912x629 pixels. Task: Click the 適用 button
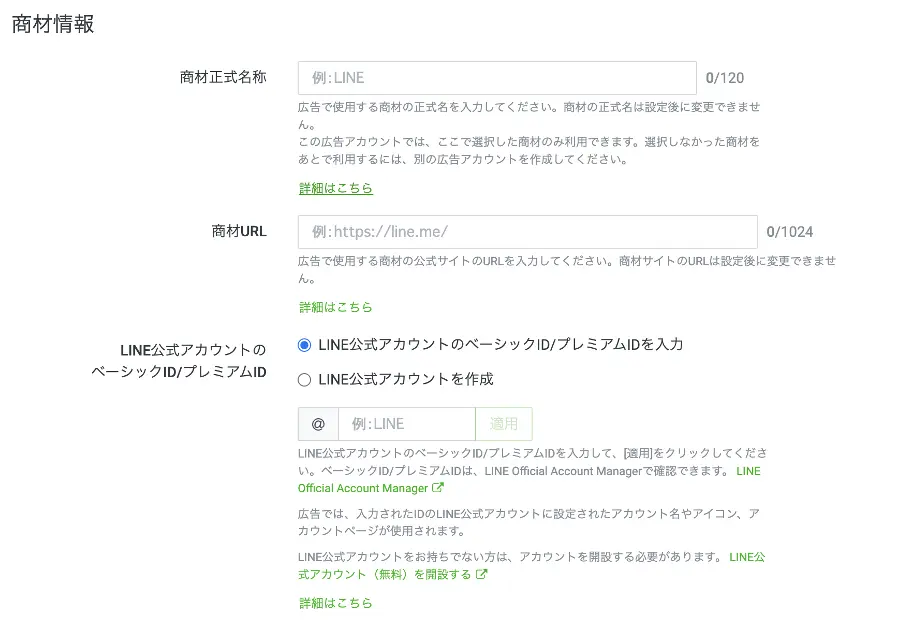504,424
